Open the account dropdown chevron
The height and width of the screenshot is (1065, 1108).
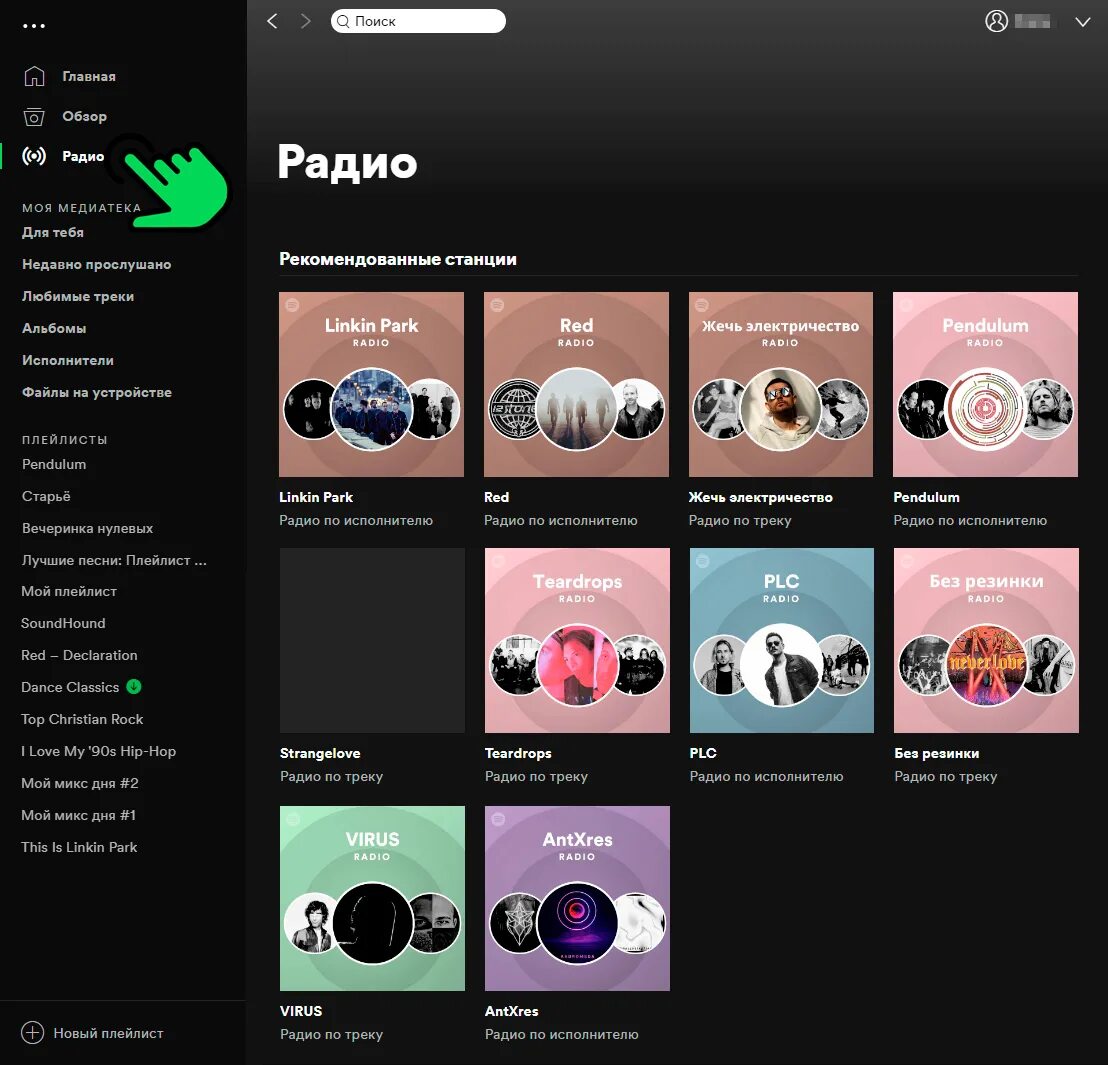[x=1083, y=22]
